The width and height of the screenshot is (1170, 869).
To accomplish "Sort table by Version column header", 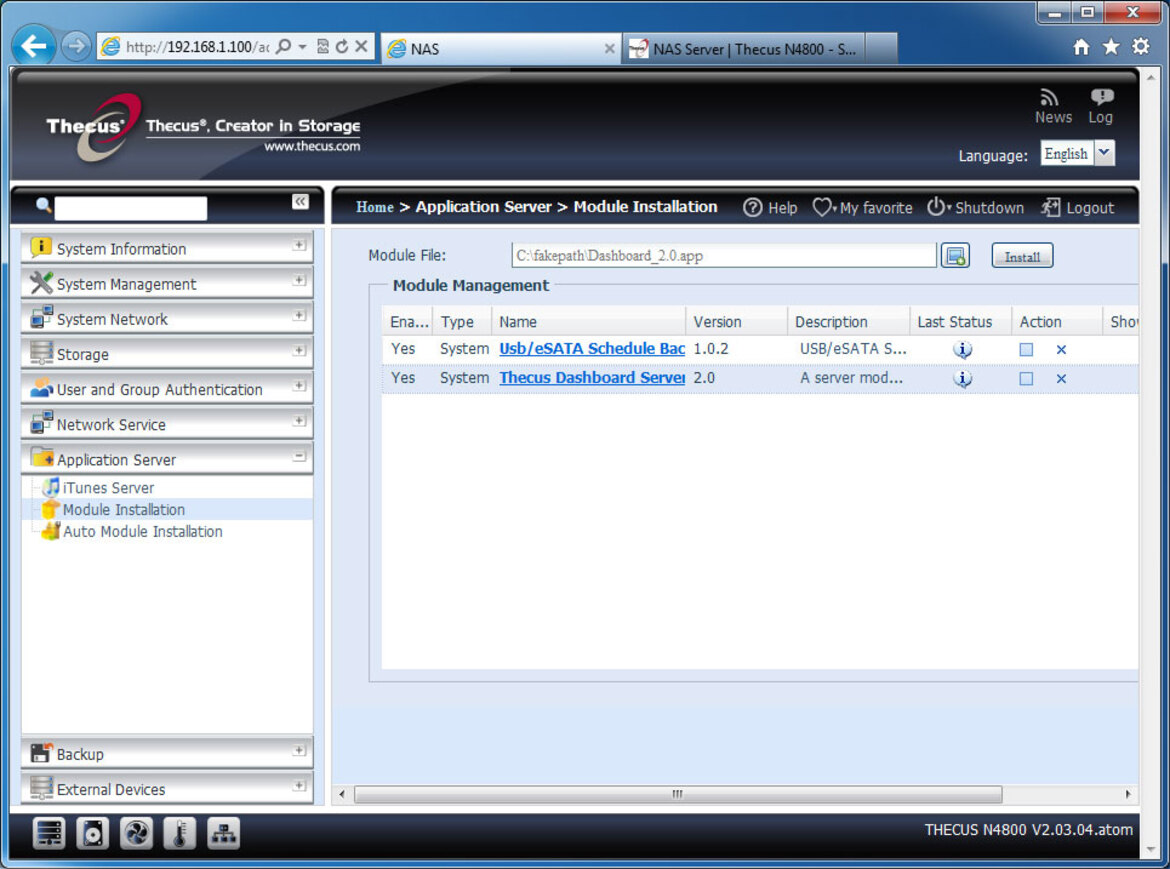I will click(736, 321).
